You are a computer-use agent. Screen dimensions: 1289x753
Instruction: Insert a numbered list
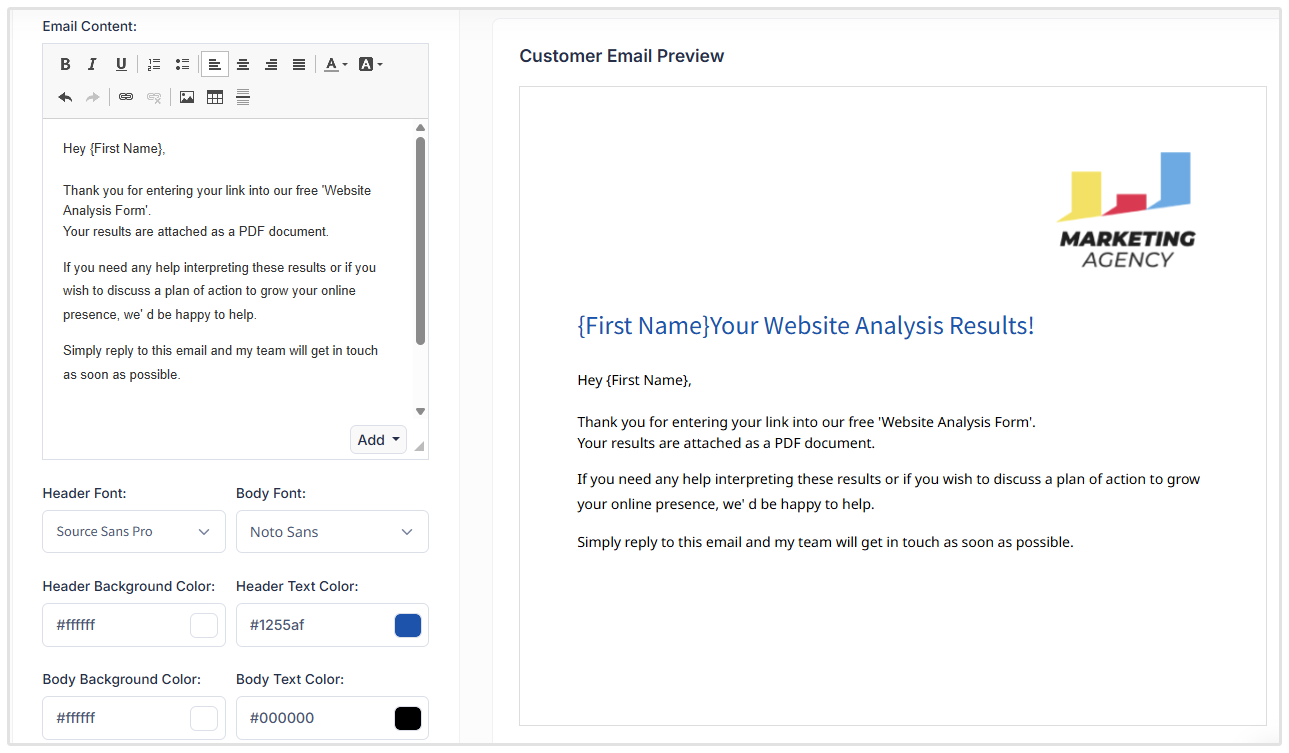[x=154, y=64]
